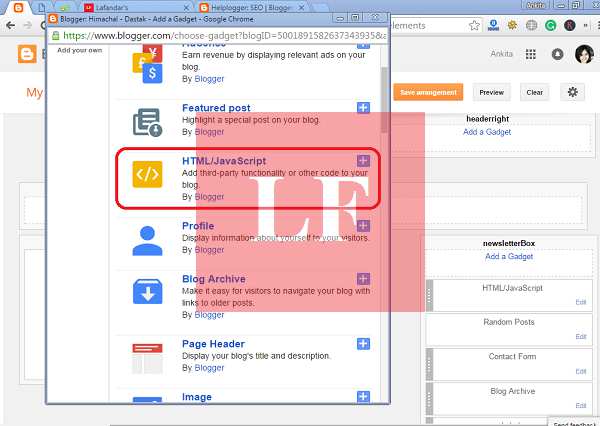This screenshot has width=600, height=426.
Task: Add the Featured post gadget with its plus button
Action: tap(363, 108)
